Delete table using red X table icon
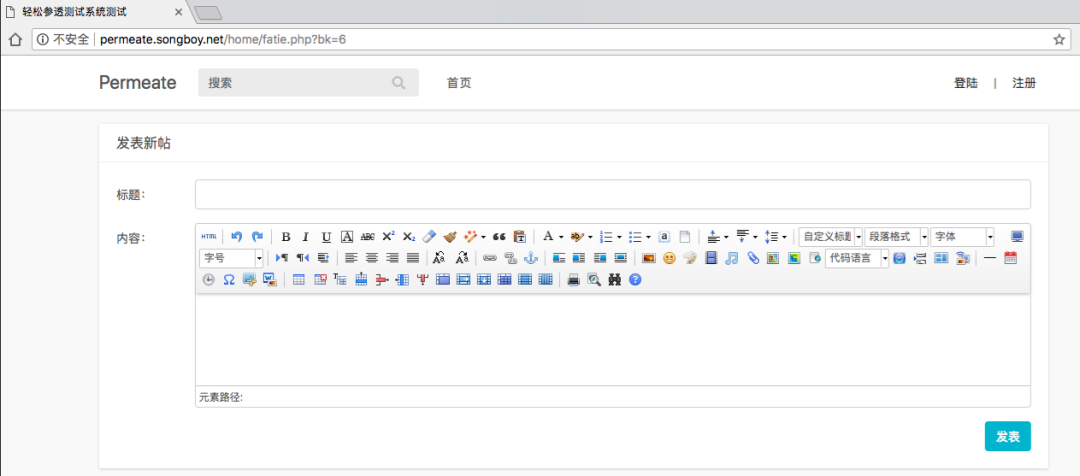This screenshot has width=1080, height=476. pyautogui.click(x=320, y=280)
